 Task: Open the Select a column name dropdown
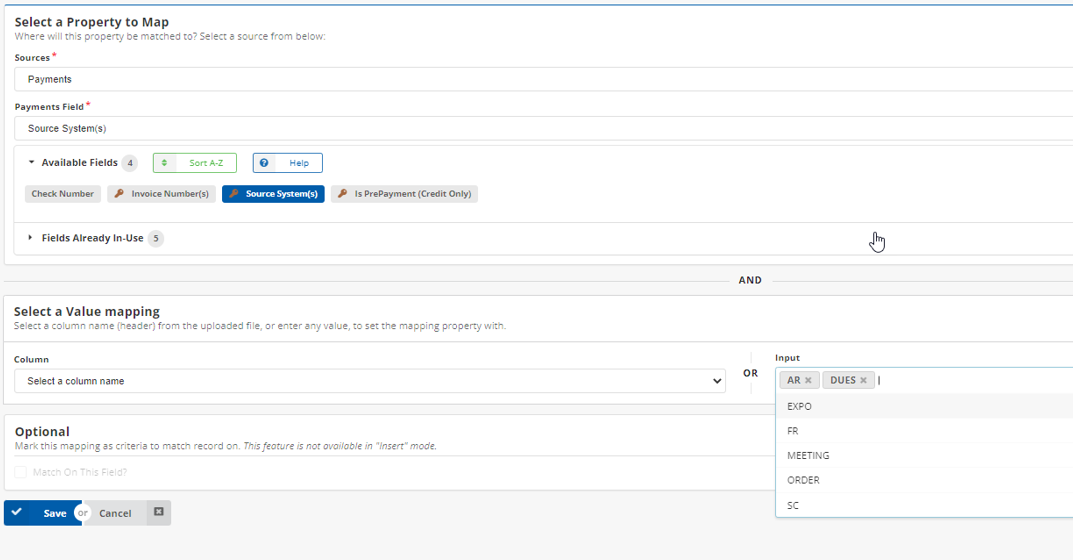(369, 381)
